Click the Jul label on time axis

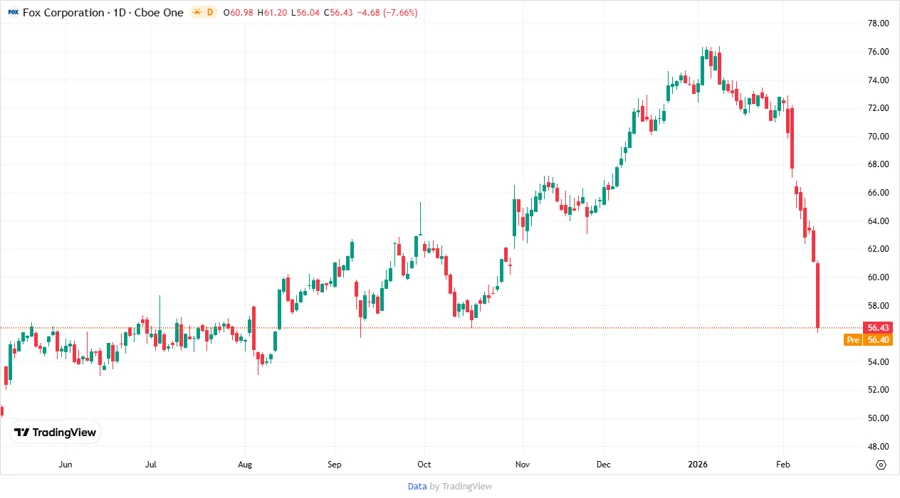150,464
